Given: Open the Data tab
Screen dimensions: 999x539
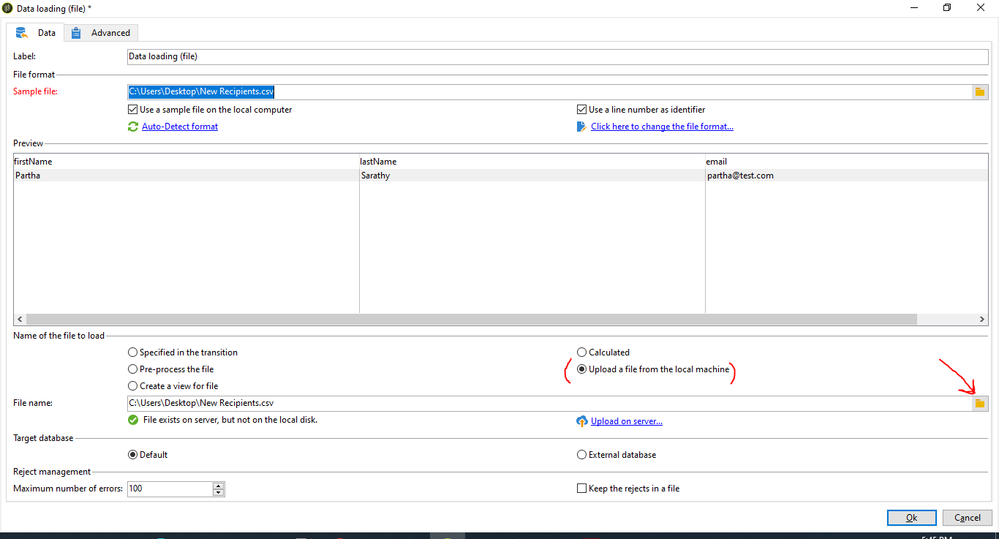Looking at the screenshot, I should (36, 32).
